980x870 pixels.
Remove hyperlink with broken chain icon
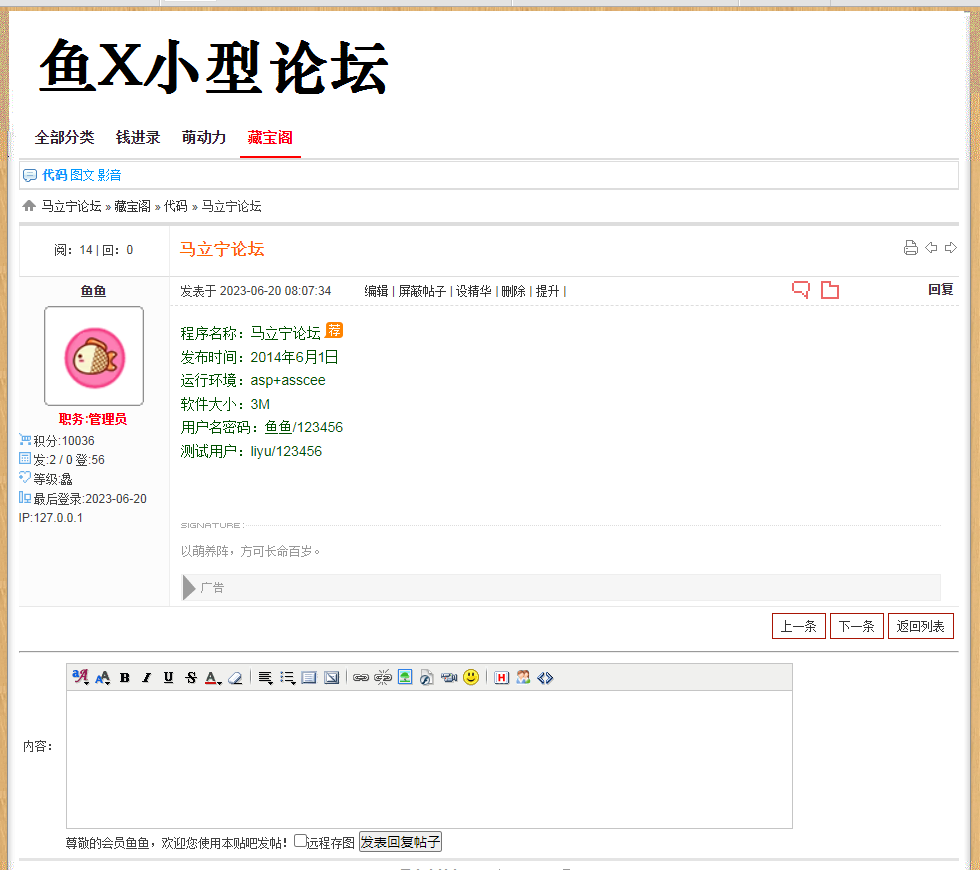tap(382, 678)
